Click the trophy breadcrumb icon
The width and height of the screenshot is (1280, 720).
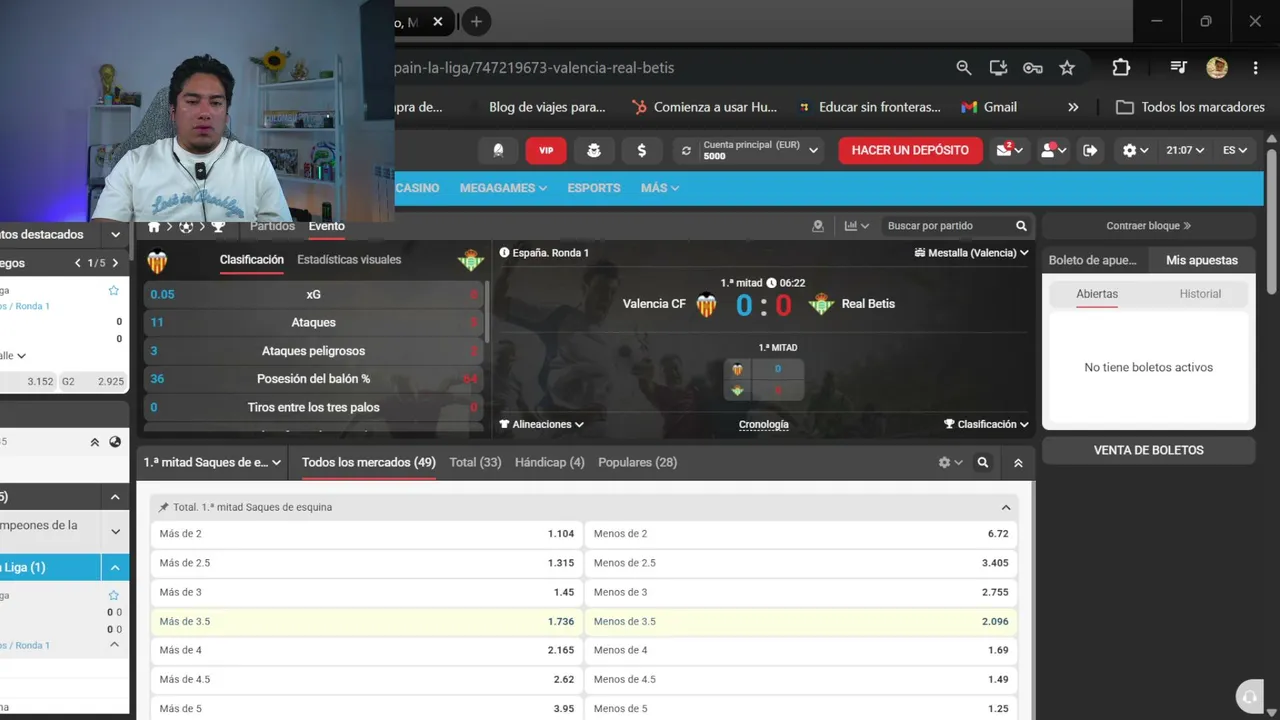(218, 227)
